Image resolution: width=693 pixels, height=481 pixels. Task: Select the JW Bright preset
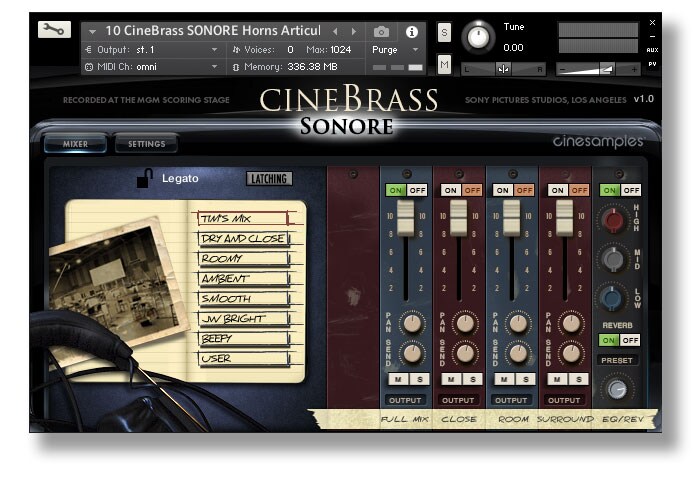[x=243, y=319]
